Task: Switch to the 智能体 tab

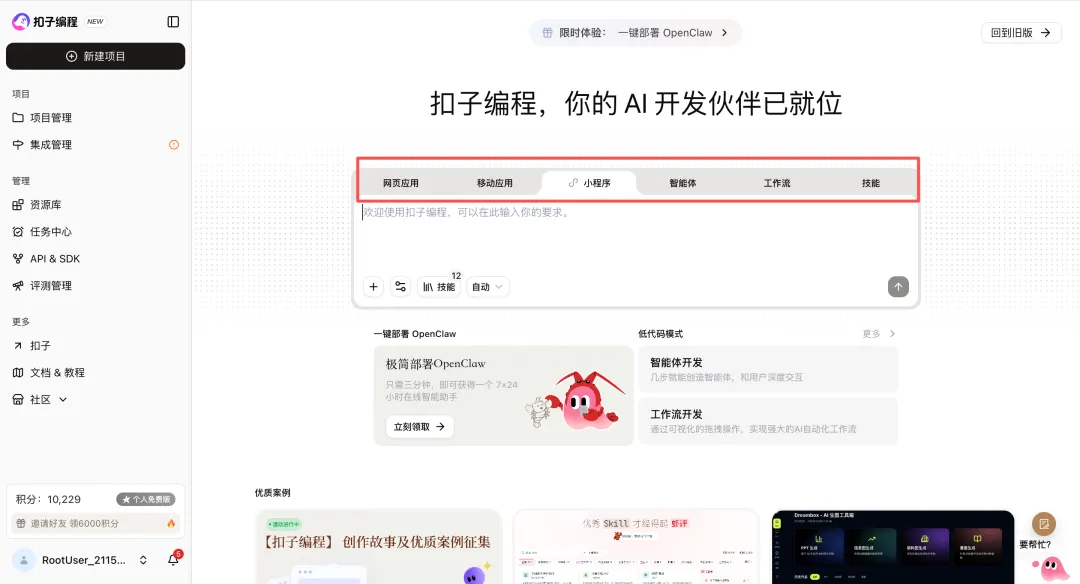Action: coord(683,183)
